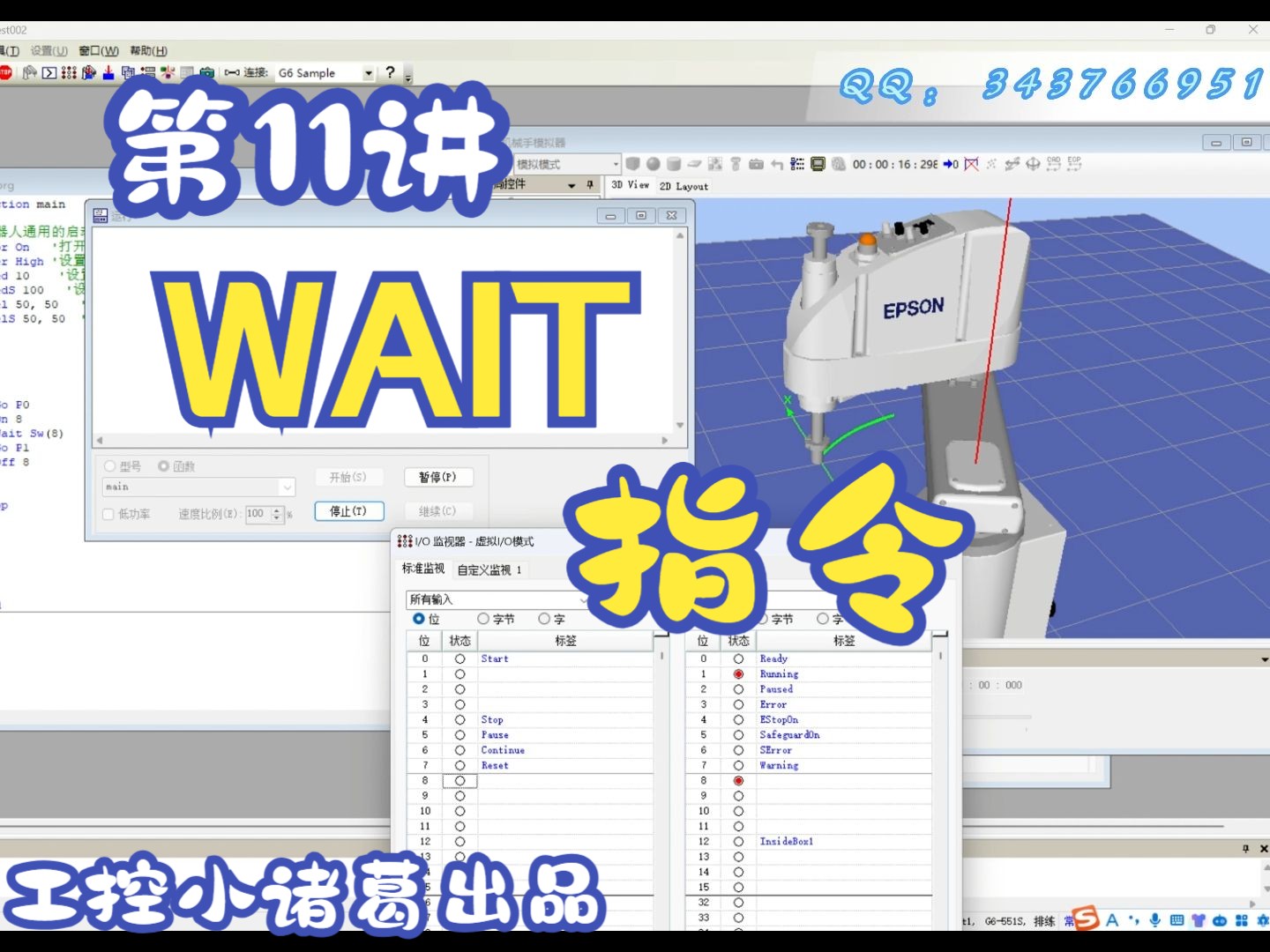Click the simulator camera snapshot icon
The image size is (1270, 952).
point(756,164)
